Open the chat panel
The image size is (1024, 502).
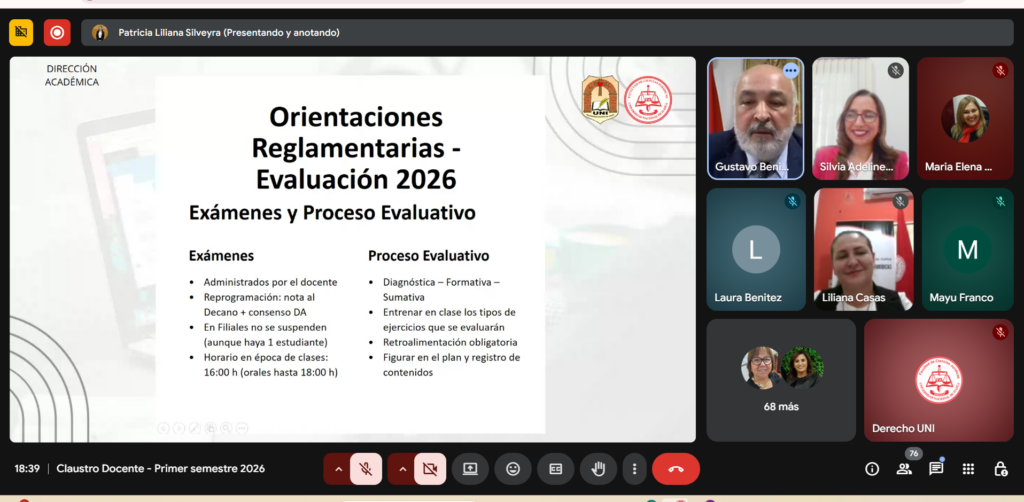[936, 468]
